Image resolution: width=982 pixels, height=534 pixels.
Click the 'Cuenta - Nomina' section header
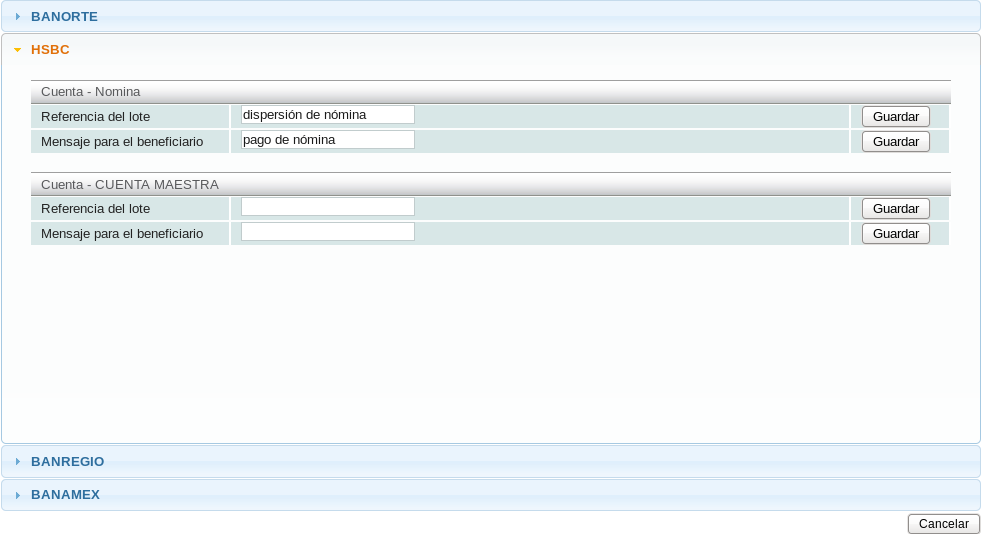[91, 92]
